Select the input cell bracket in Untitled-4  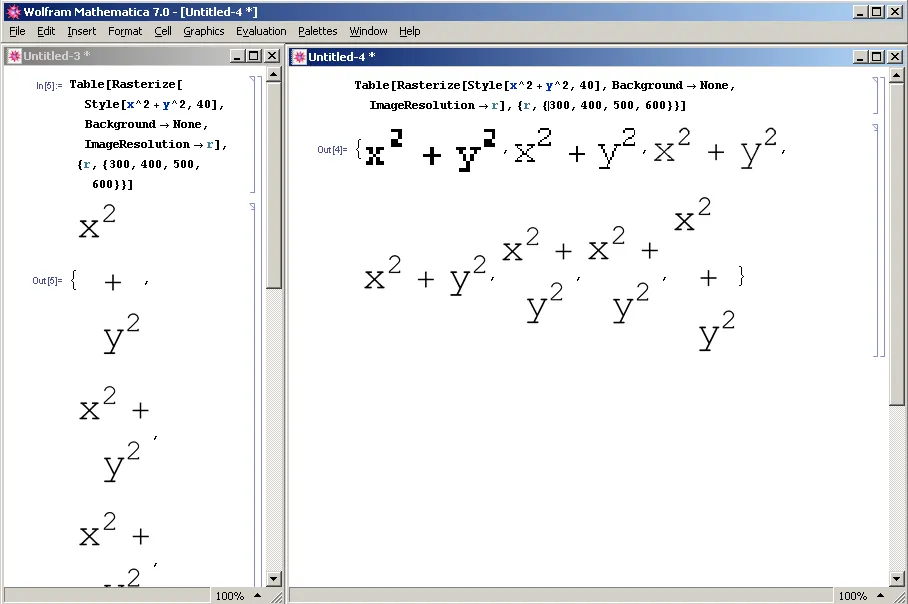[x=876, y=95]
